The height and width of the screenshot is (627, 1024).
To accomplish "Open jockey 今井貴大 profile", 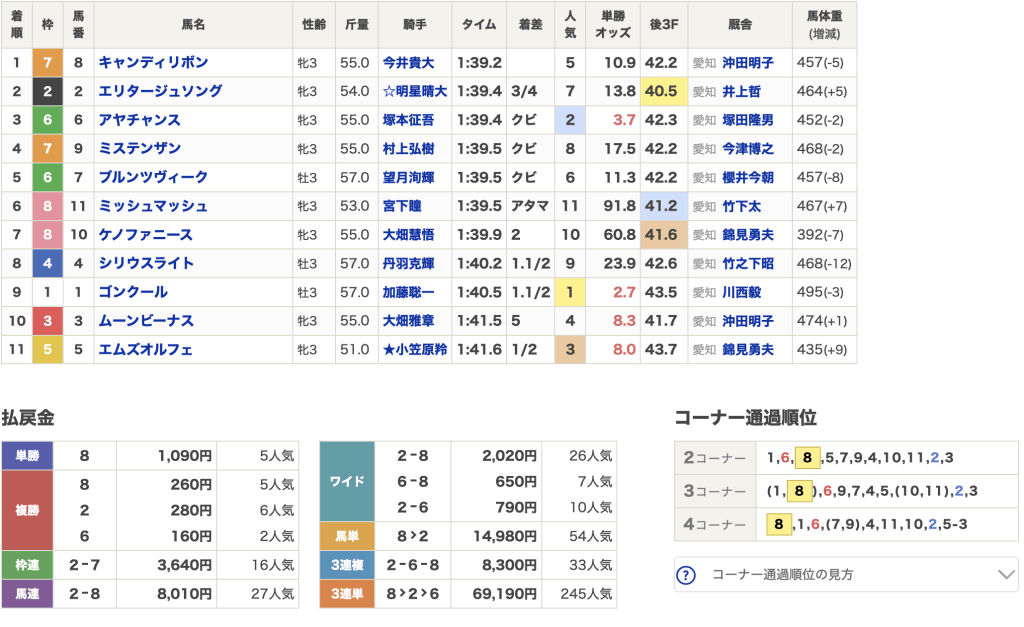I will click(x=408, y=63).
